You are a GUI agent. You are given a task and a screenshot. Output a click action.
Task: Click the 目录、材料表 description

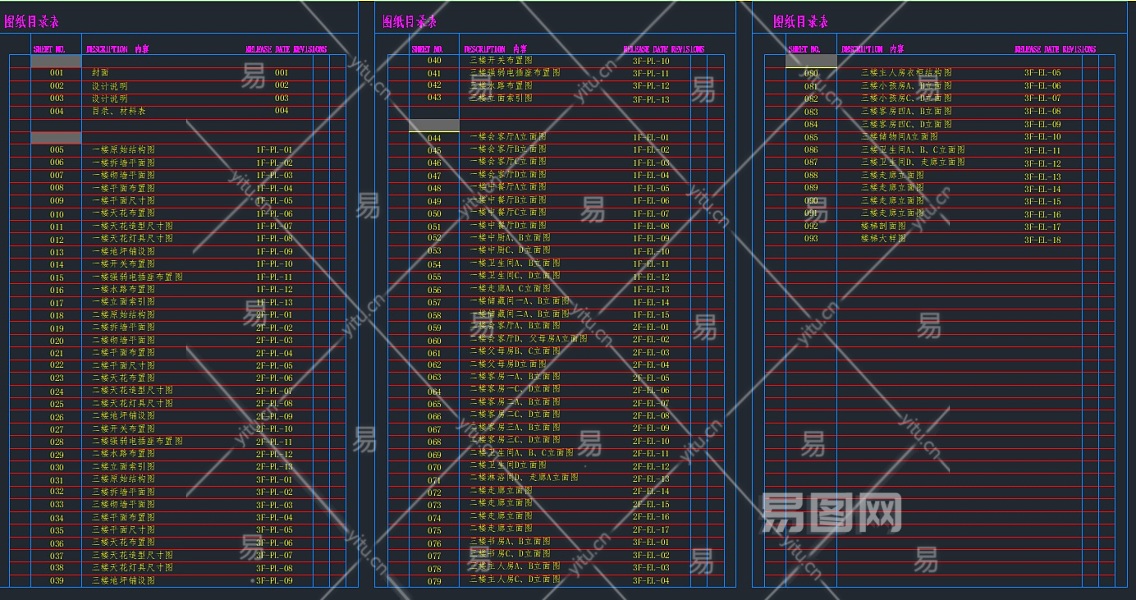(x=118, y=111)
